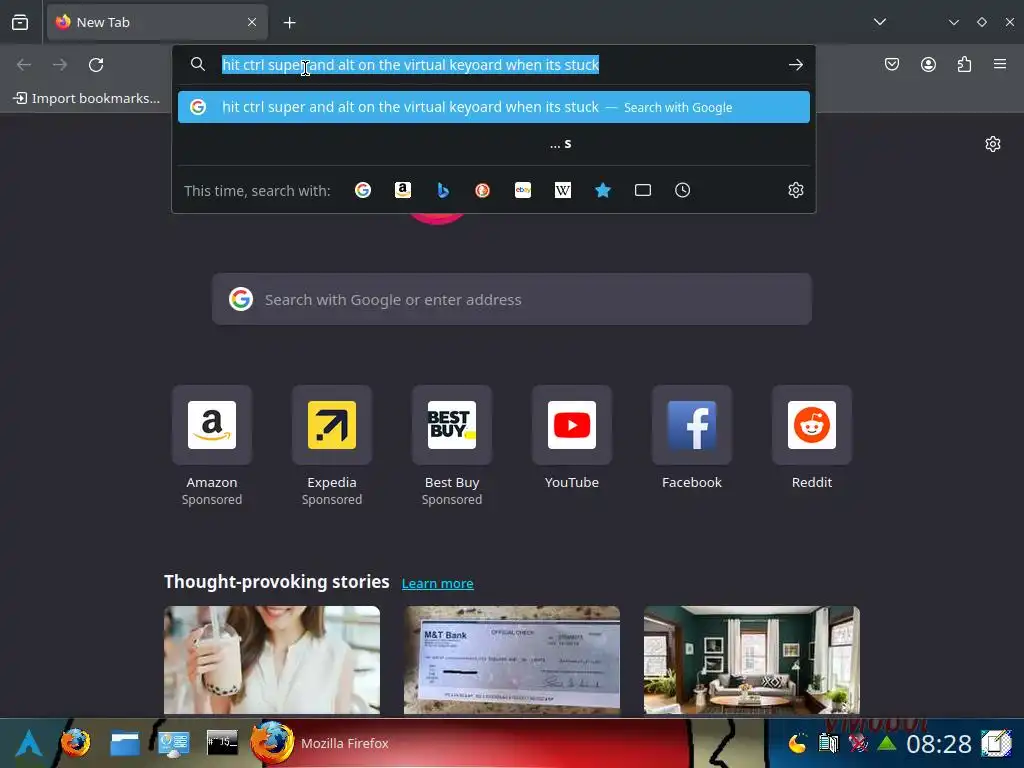1024x768 pixels.
Task: Click the green triangle tray icon
Action: click(887, 743)
